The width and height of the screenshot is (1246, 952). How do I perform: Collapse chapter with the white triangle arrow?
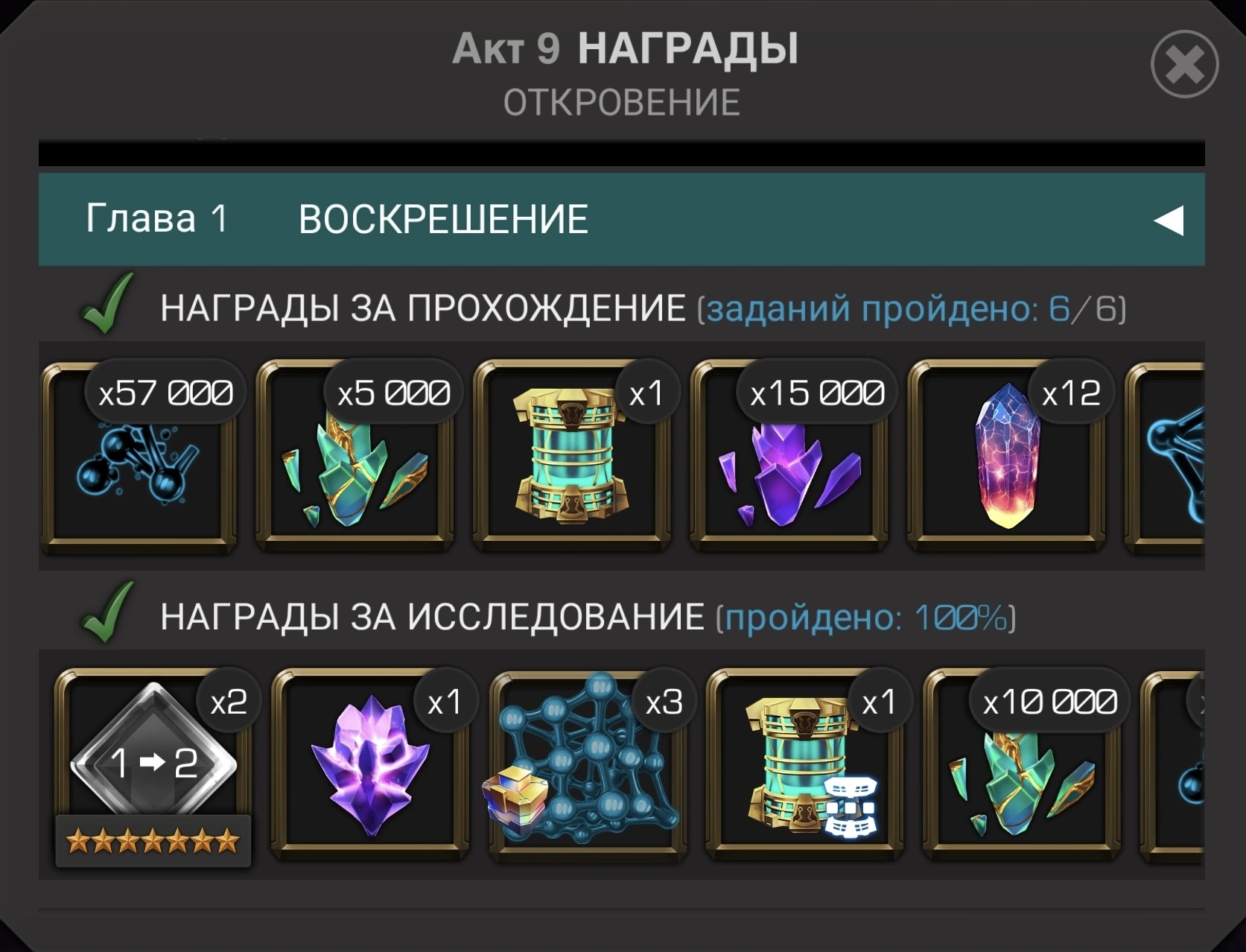1169,220
